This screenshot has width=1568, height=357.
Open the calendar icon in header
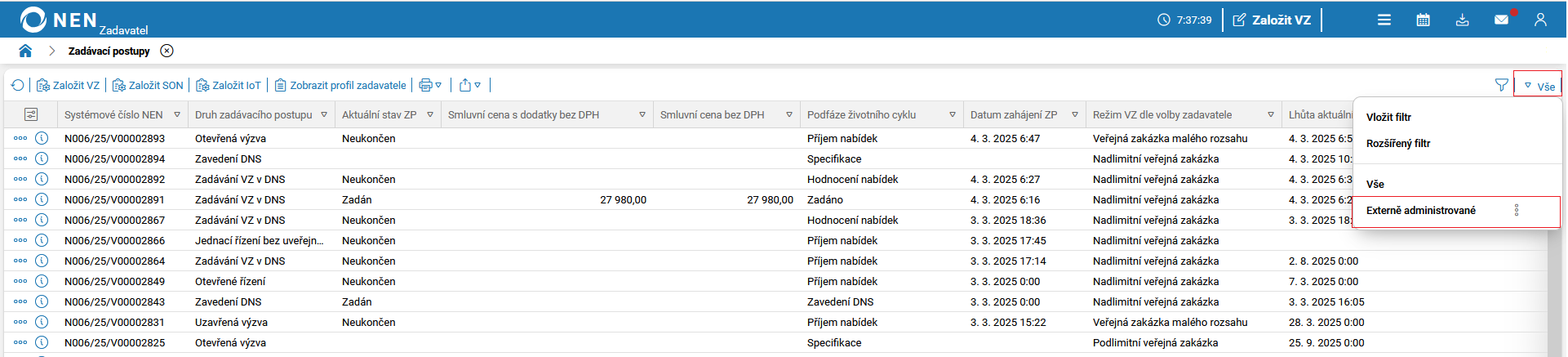1423,20
